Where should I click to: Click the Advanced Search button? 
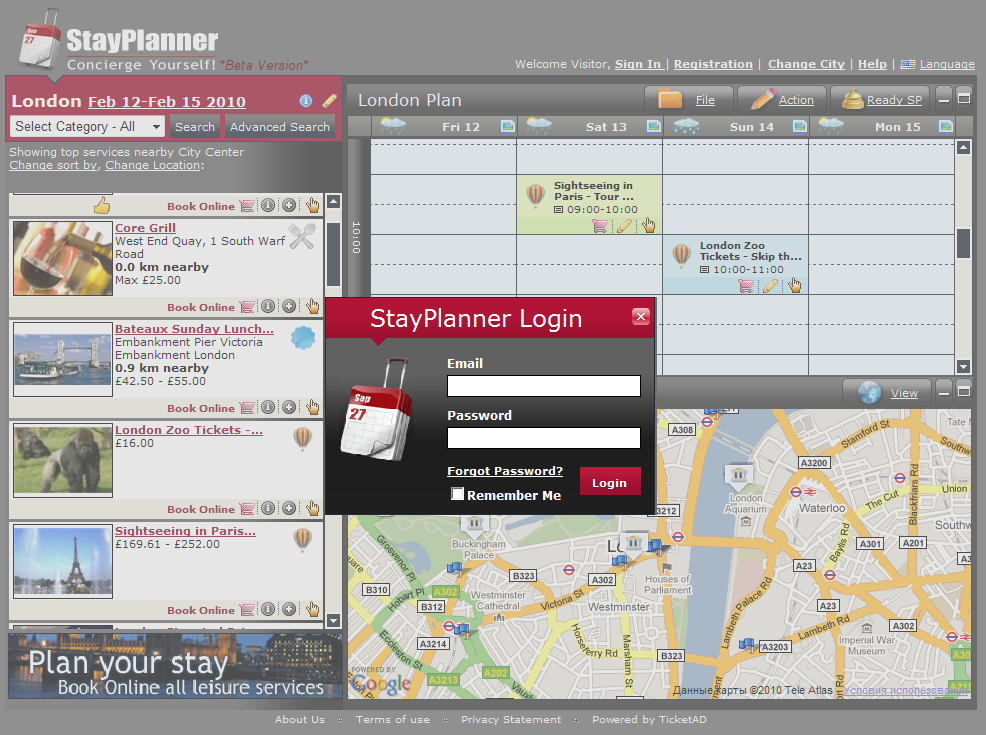tap(280, 126)
